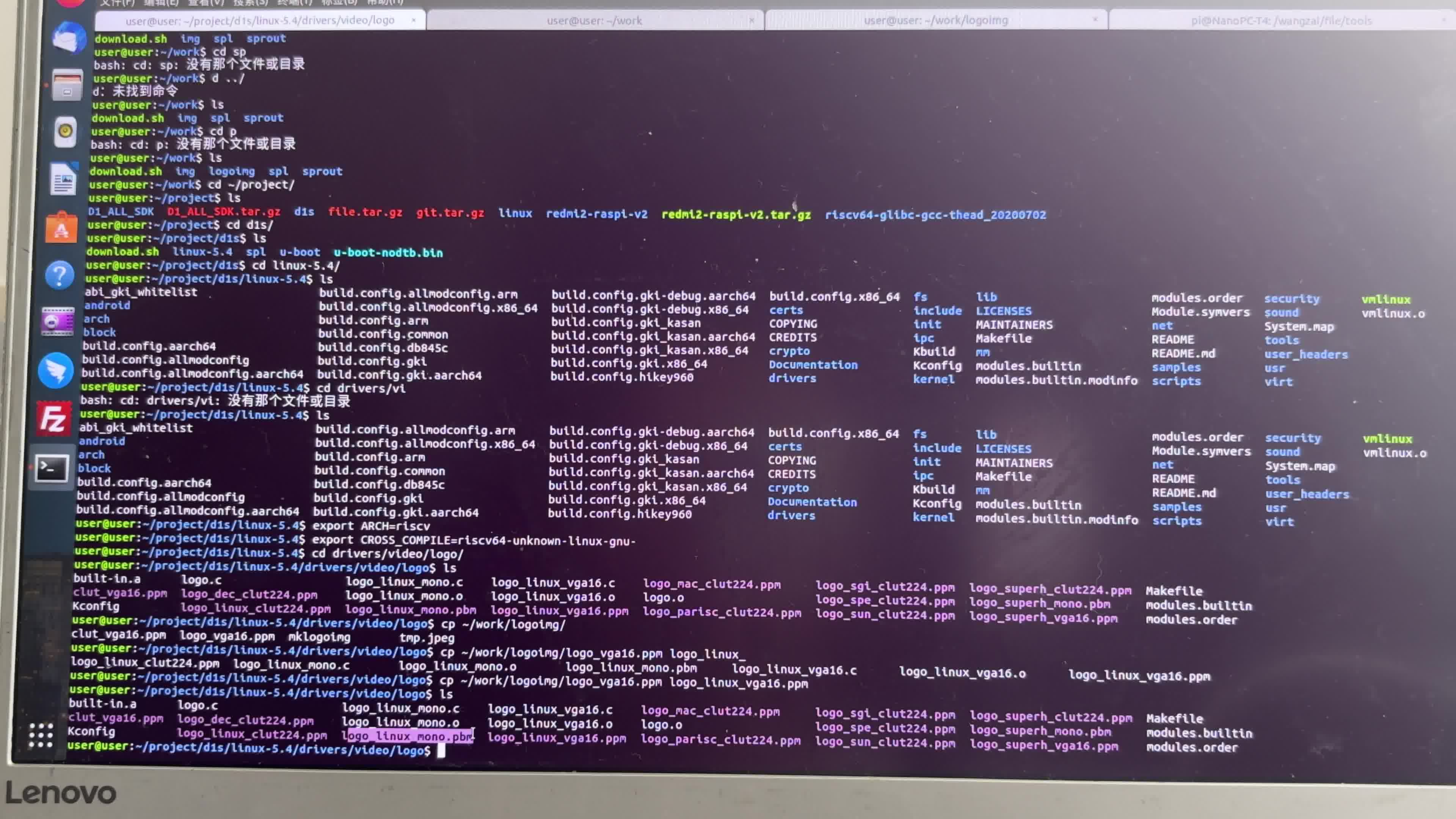Close the drivers/video/logo tab

pos(414,20)
